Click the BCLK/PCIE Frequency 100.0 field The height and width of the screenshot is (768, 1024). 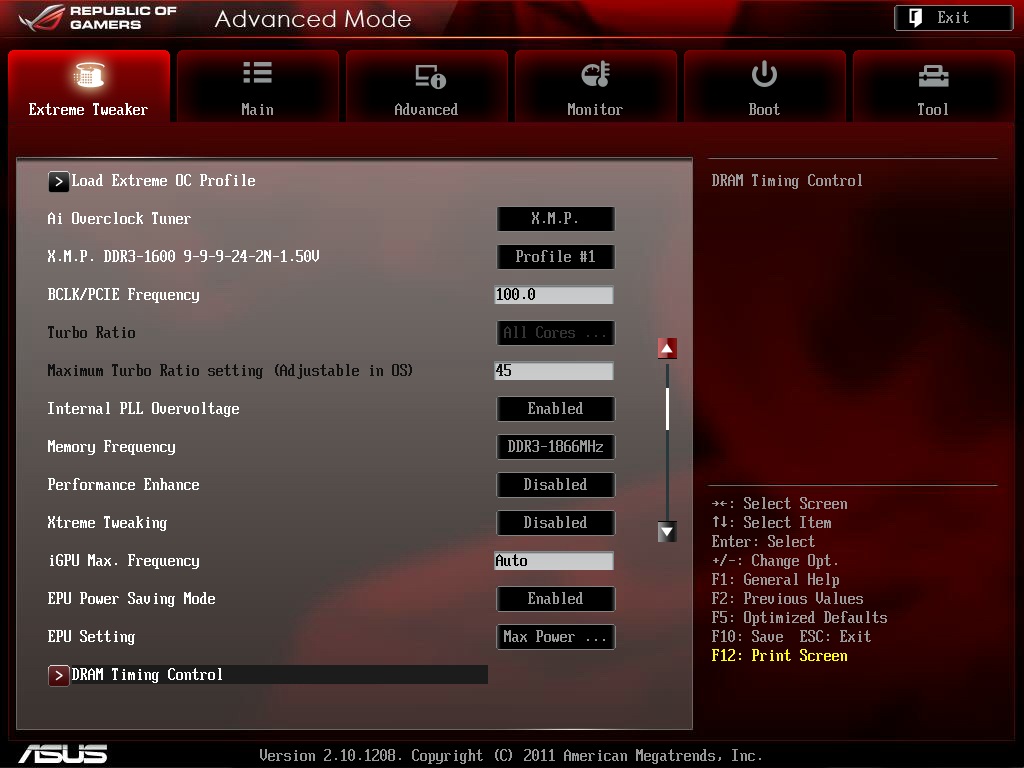click(x=554, y=295)
